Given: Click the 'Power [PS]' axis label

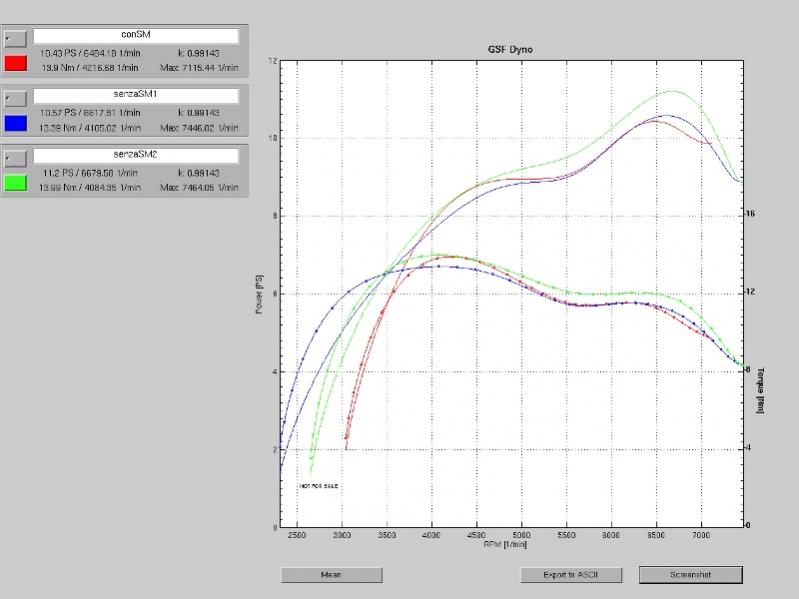Looking at the screenshot, I should (259, 294).
